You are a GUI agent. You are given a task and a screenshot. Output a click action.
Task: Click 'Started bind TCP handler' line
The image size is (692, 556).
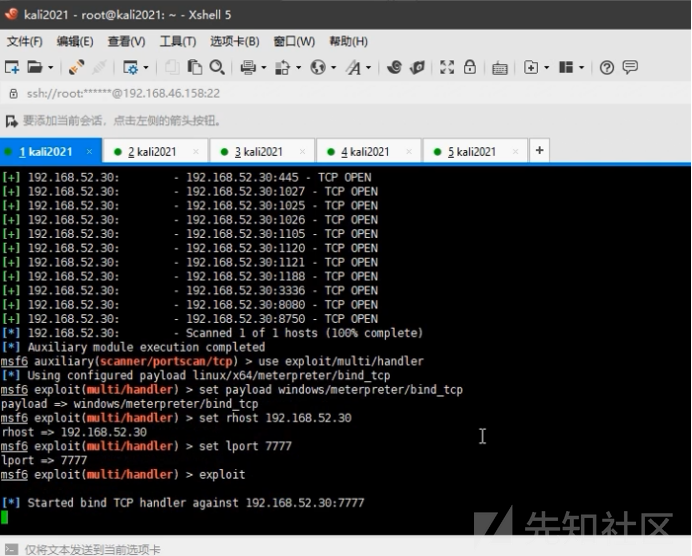[x=183, y=503]
